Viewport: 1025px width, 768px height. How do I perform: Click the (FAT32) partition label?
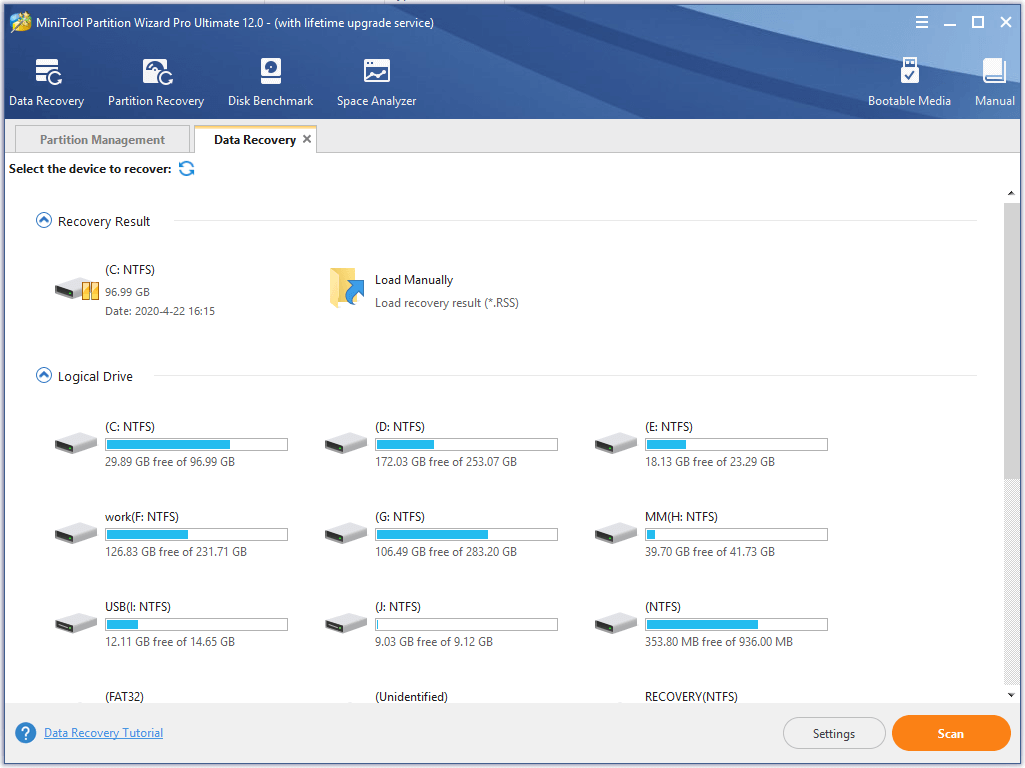point(124,697)
